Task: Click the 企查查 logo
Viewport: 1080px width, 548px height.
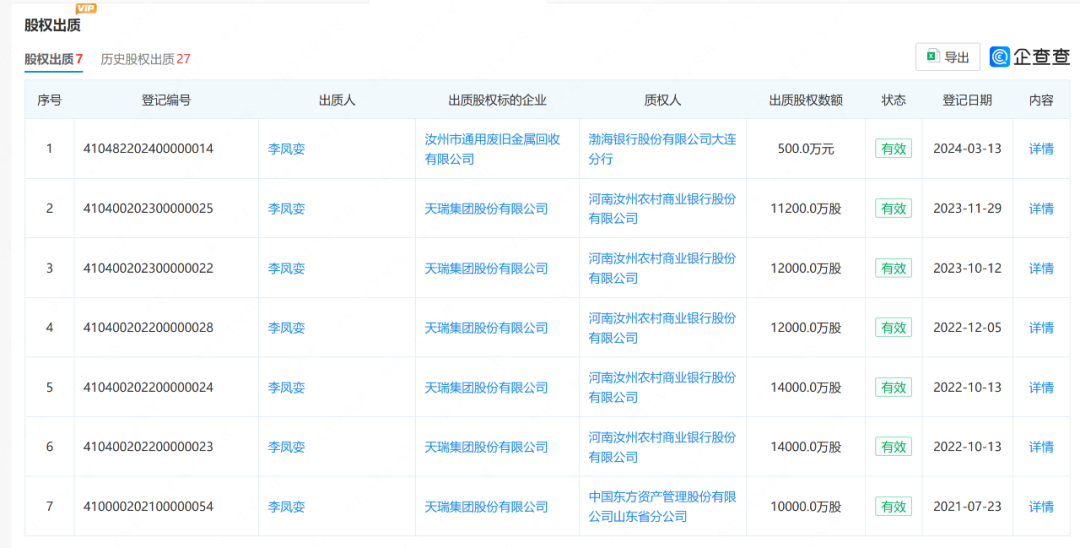Action: (x=1030, y=56)
